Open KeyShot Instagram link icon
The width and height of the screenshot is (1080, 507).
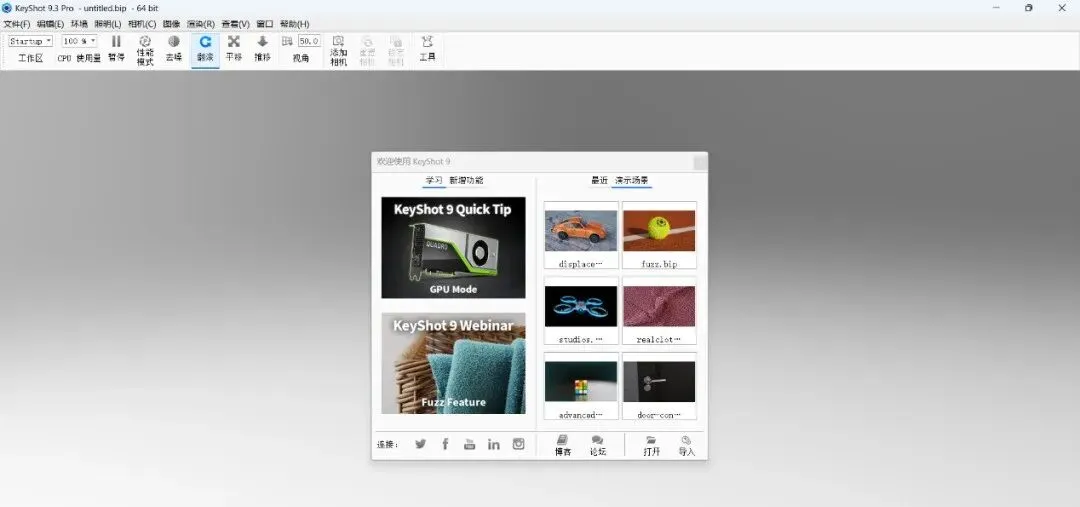[x=519, y=444]
